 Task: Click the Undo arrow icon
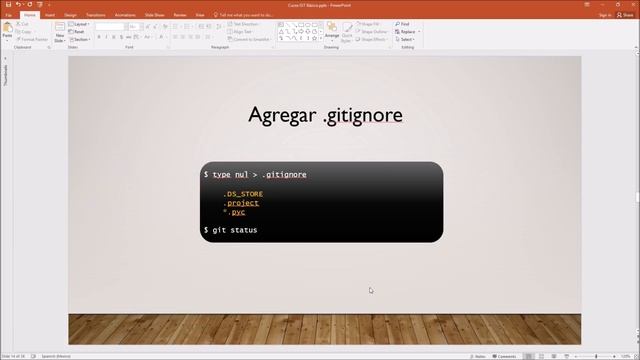[18, 4]
